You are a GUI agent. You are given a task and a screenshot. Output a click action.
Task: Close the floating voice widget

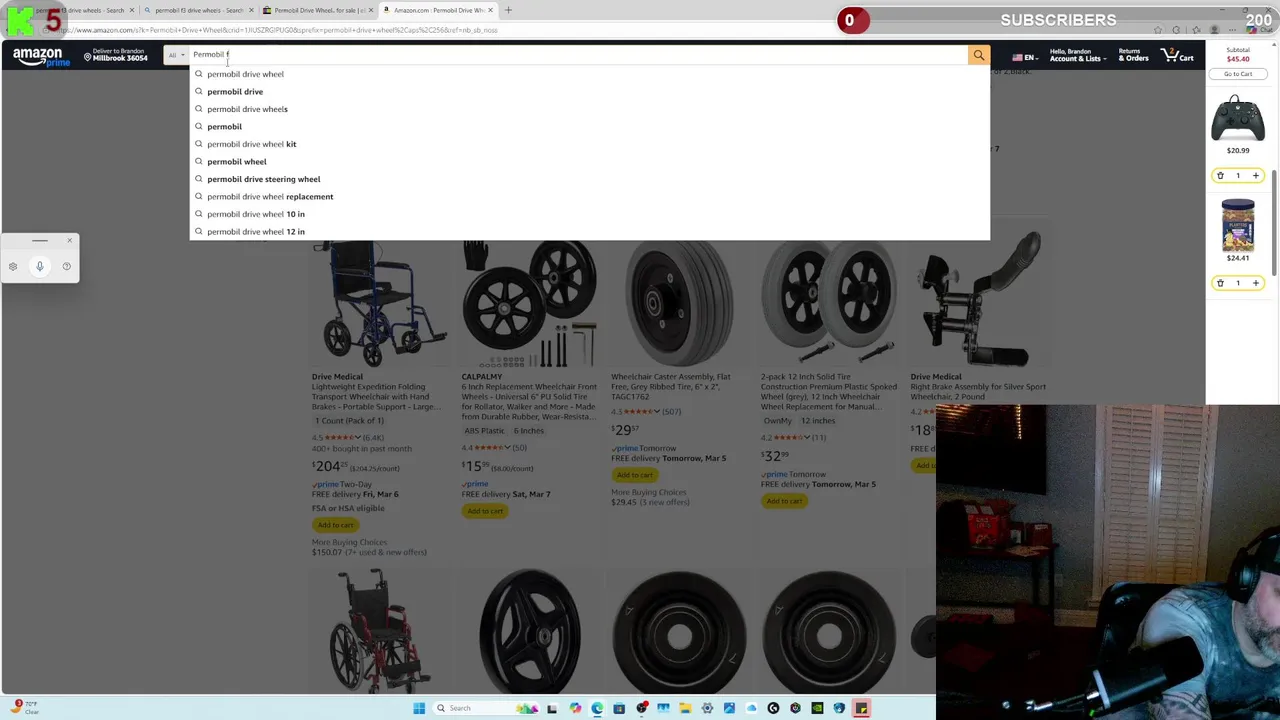70,240
